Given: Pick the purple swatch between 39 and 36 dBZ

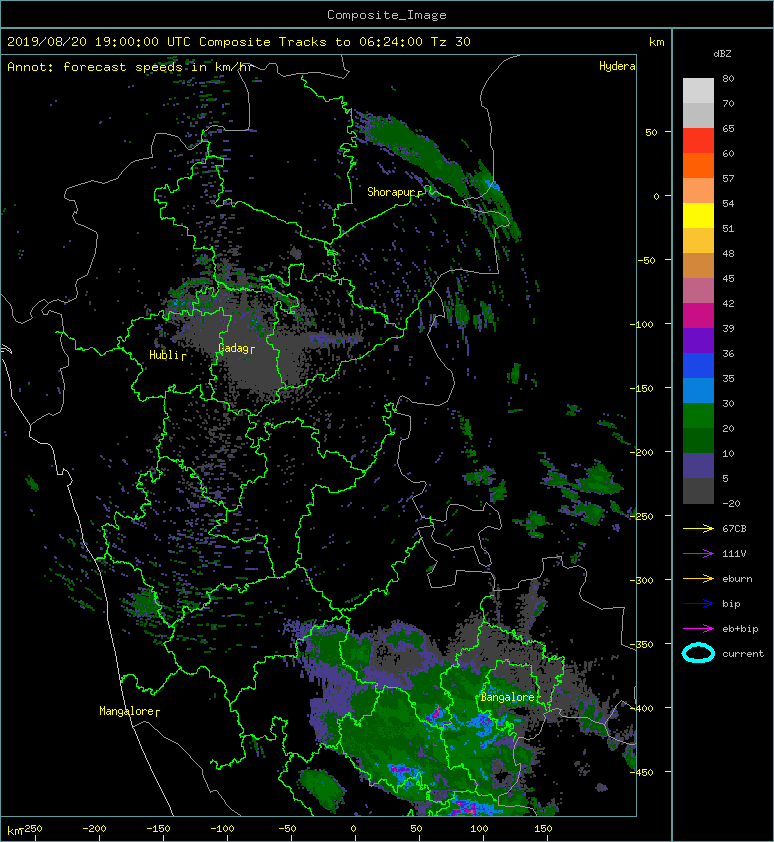Looking at the screenshot, I should point(698,340).
